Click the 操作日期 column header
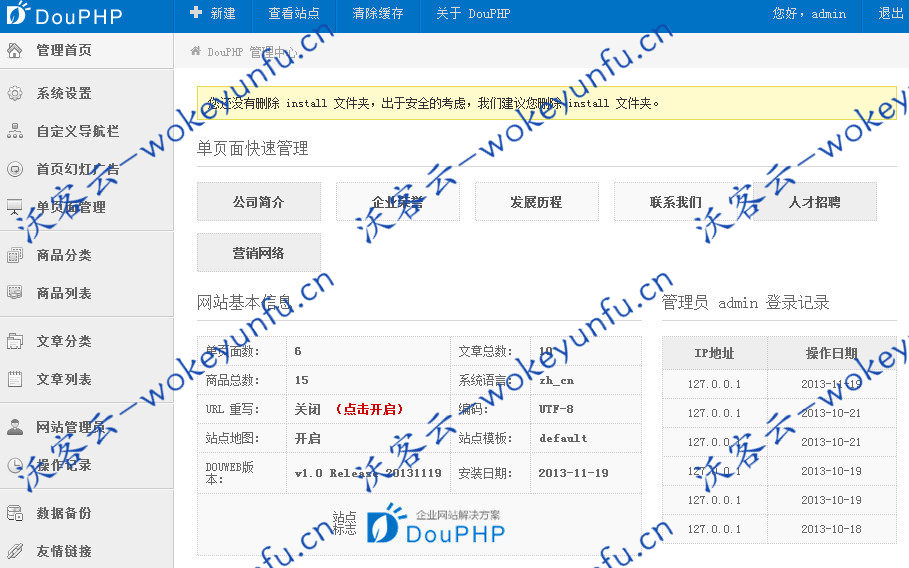909x568 pixels. (x=831, y=353)
